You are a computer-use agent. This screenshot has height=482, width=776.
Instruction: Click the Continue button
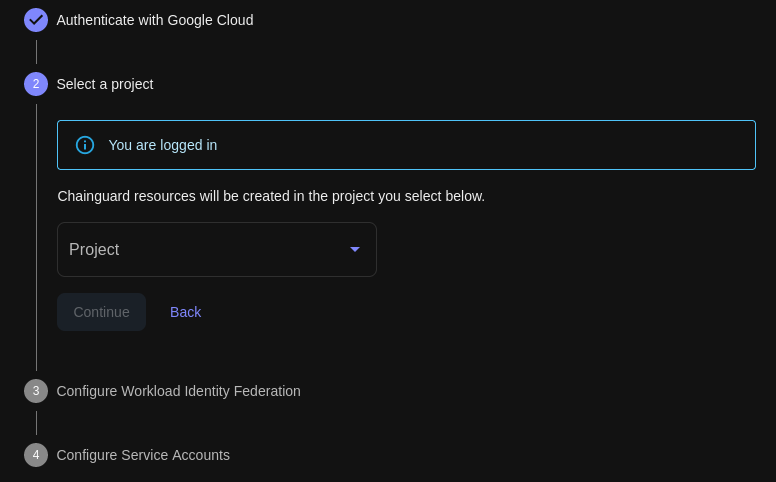[x=101, y=312]
